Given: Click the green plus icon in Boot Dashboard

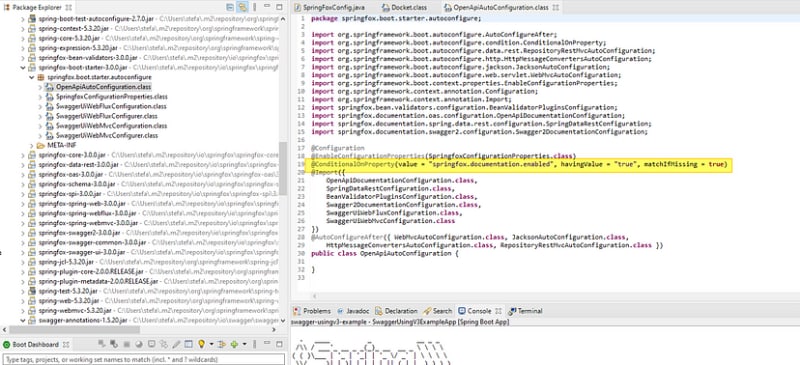Looking at the screenshot, I should pos(235,344).
